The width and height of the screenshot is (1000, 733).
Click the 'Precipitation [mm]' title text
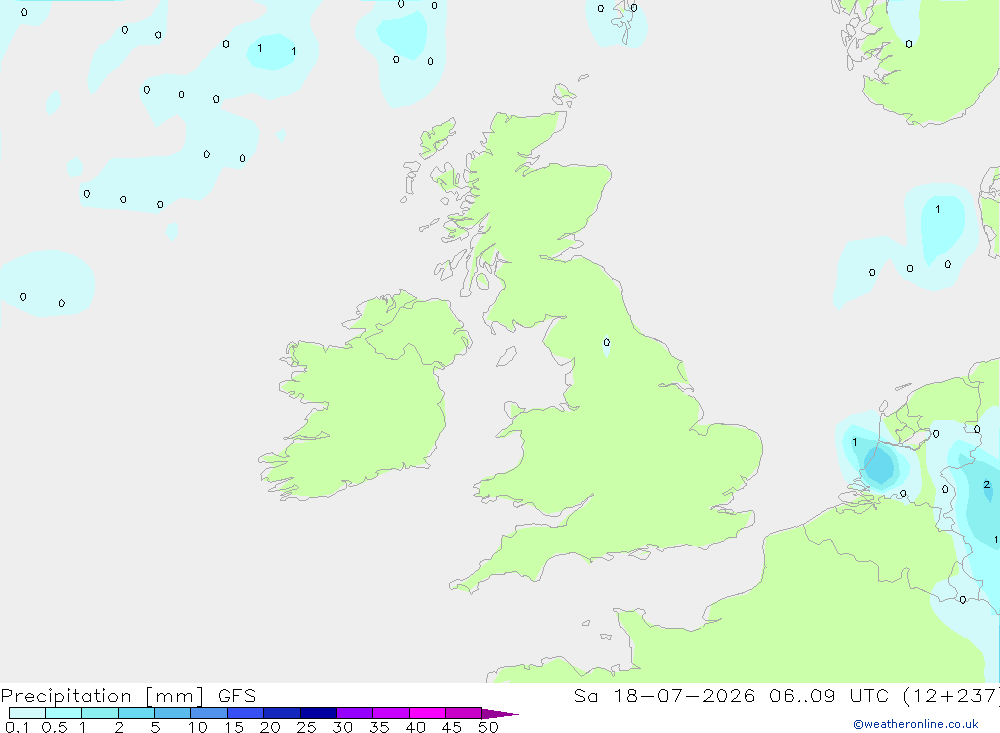tap(103, 696)
